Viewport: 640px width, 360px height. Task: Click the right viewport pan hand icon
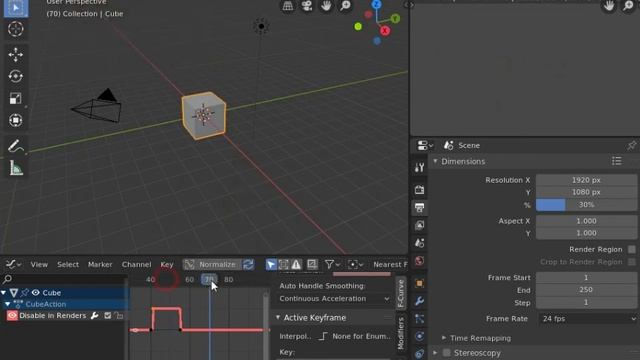click(x=609, y=6)
